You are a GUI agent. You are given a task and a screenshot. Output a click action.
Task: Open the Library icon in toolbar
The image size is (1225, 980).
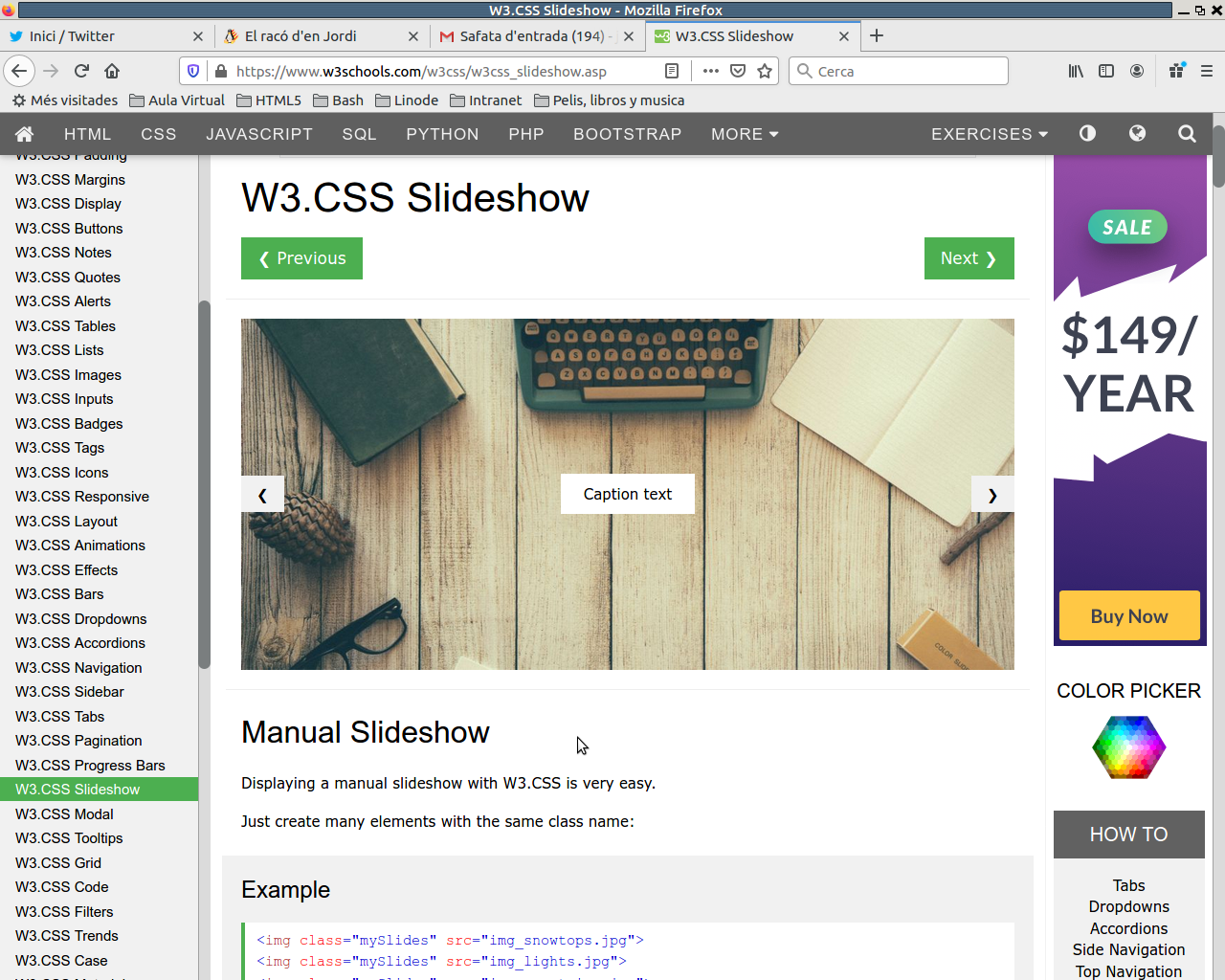coord(1076,71)
